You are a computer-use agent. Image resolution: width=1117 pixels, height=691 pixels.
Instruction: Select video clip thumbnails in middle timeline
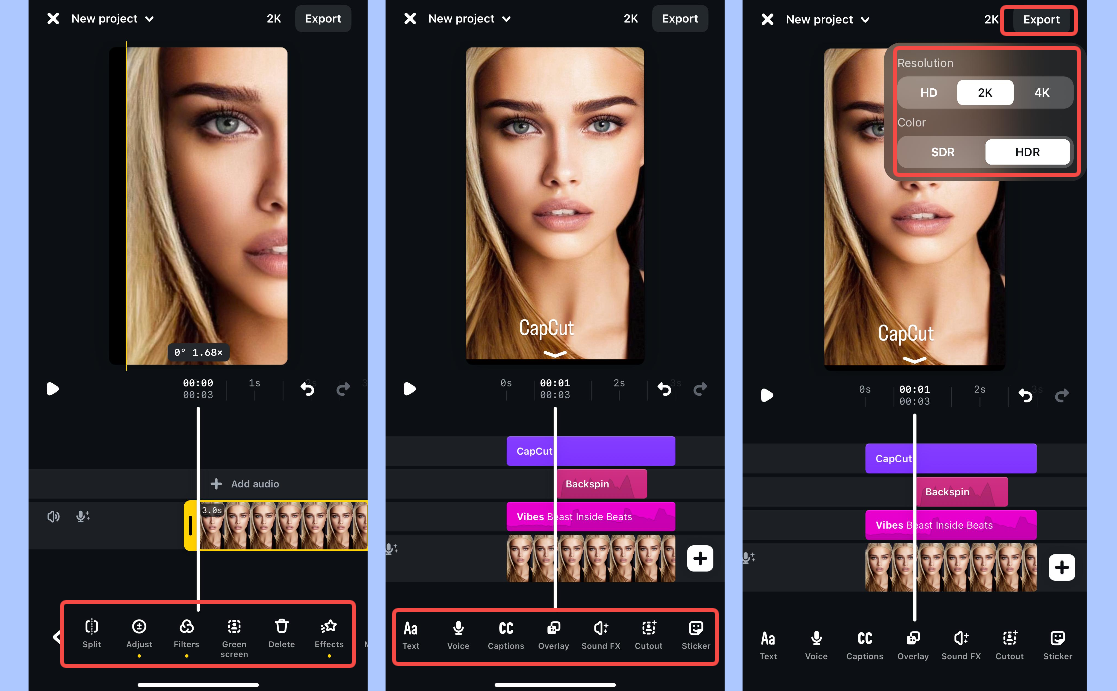tap(591, 558)
